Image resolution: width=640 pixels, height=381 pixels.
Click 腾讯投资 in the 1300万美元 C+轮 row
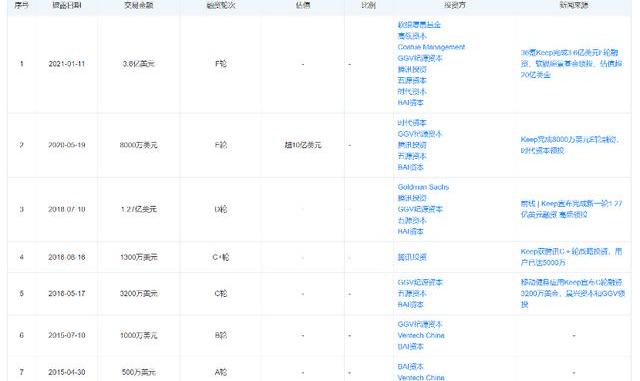(x=412, y=257)
